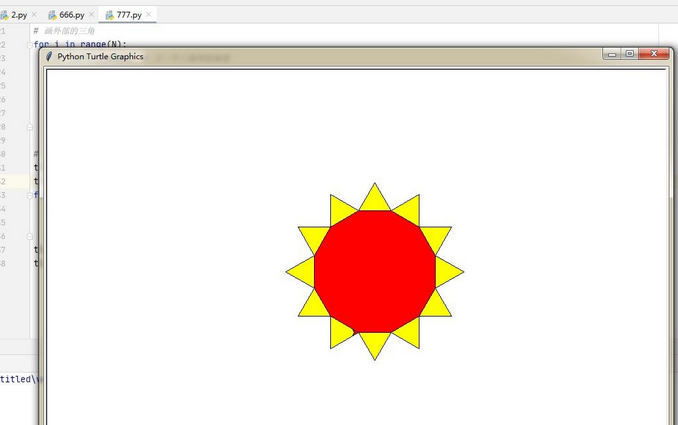Close the Python Turtle Graphics window
This screenshot has width=678, height=425.
654,54
